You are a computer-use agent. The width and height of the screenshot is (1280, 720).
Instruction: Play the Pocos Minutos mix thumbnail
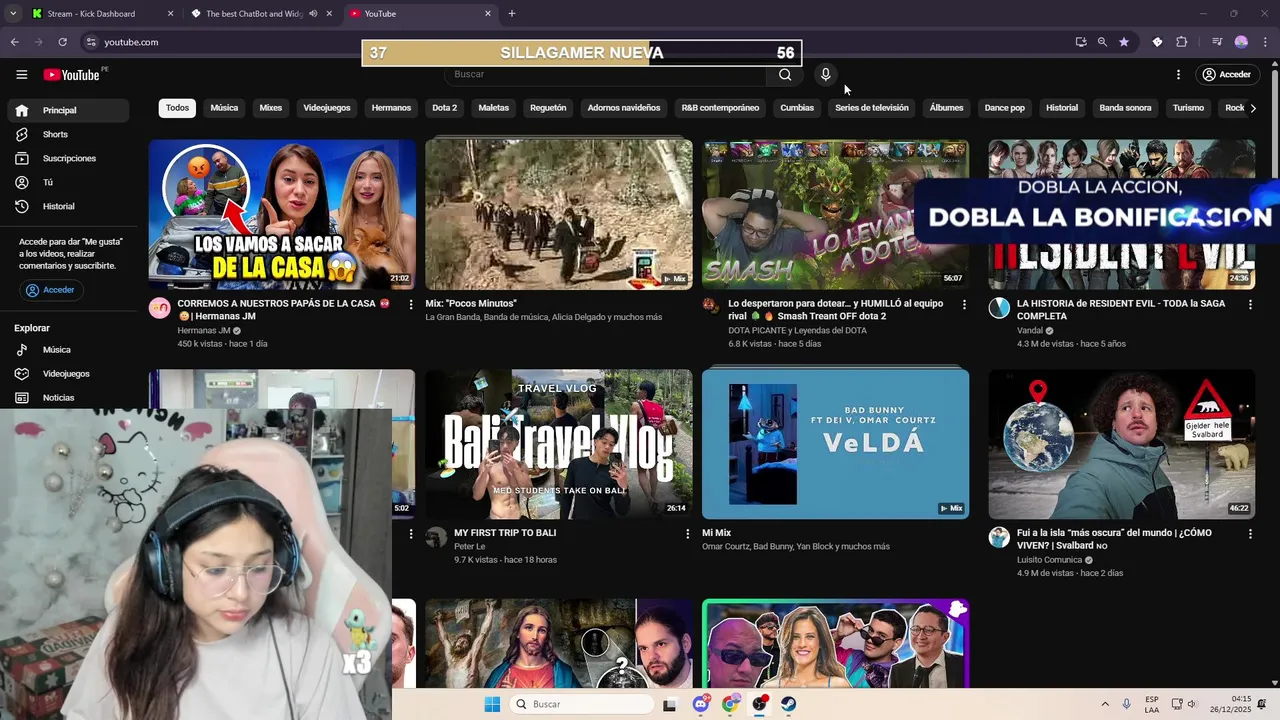[559, 215]
